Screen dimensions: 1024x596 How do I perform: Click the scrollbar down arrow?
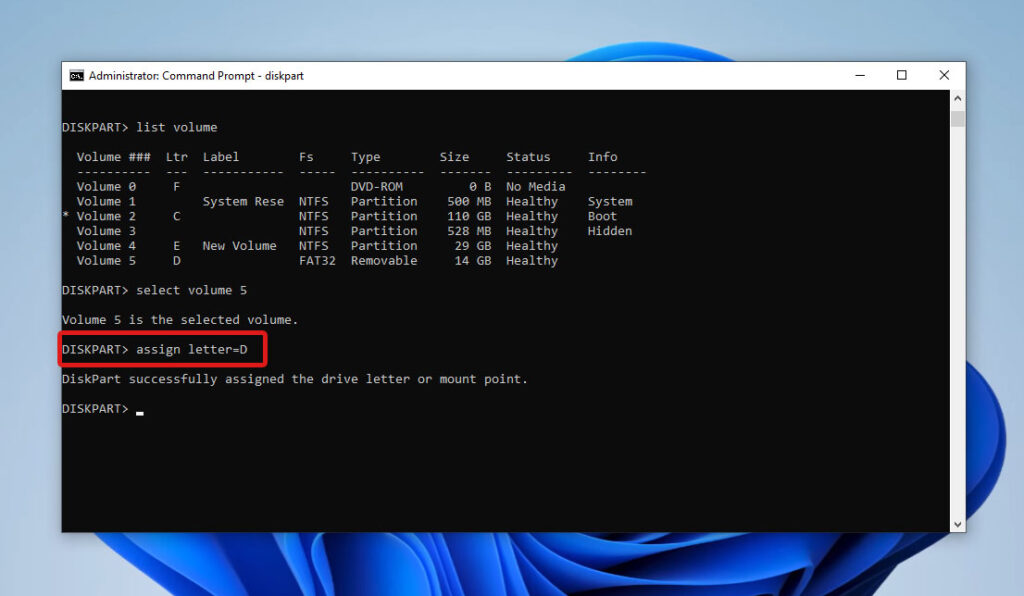957,522
